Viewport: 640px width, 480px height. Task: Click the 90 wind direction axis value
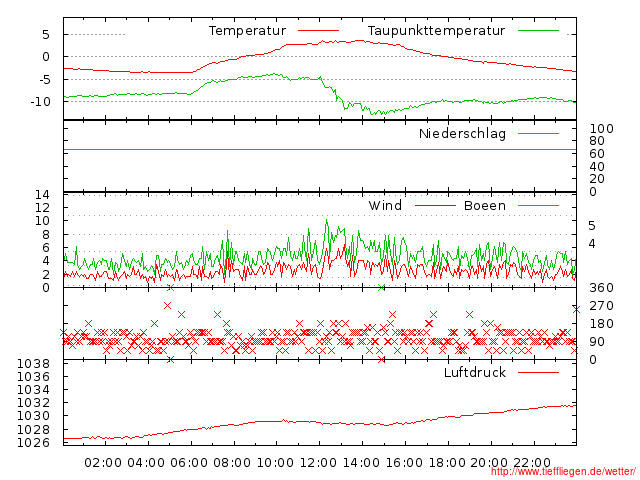tap(597, 342)
